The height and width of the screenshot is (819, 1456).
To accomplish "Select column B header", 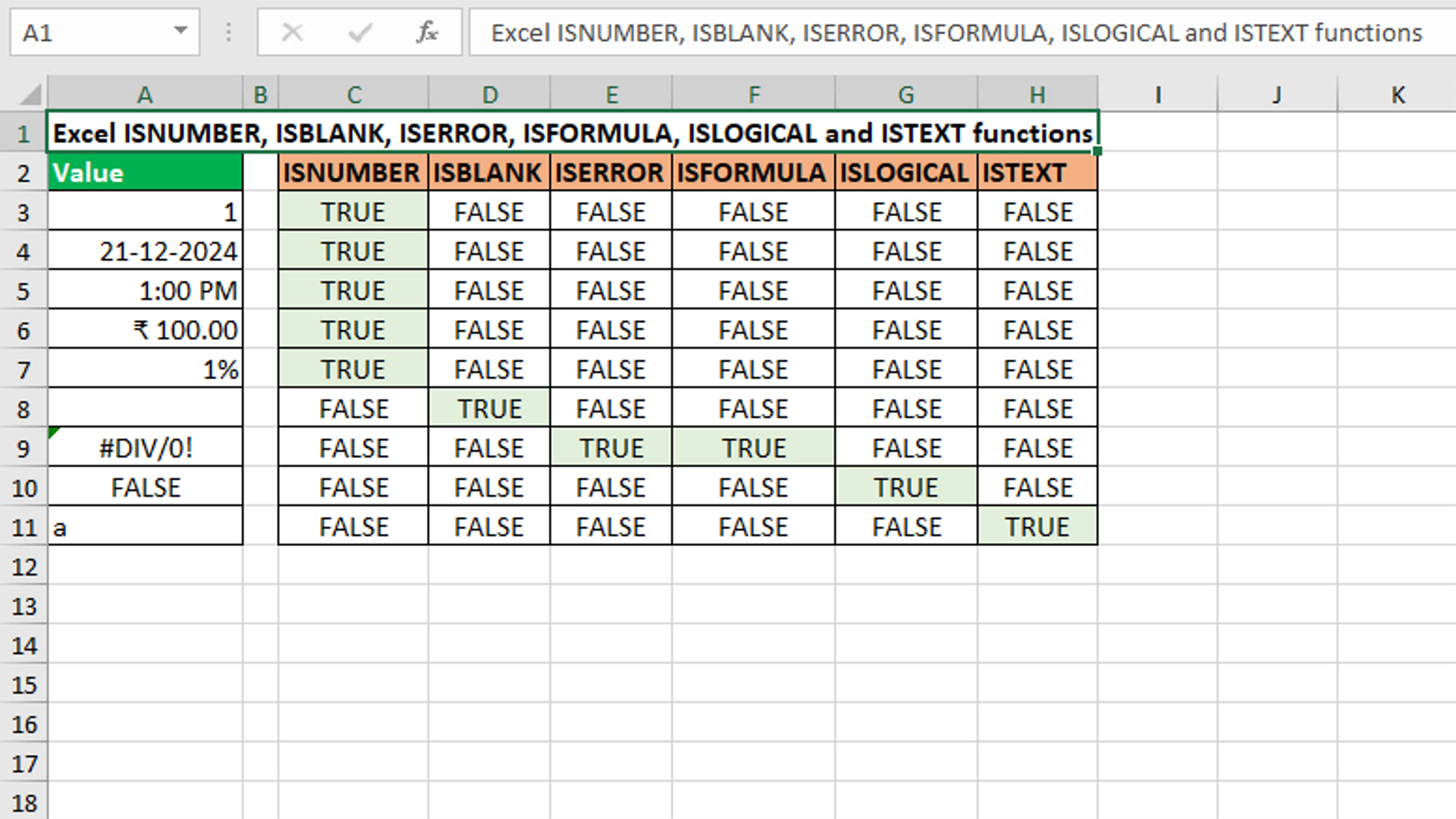I will 260,95.
